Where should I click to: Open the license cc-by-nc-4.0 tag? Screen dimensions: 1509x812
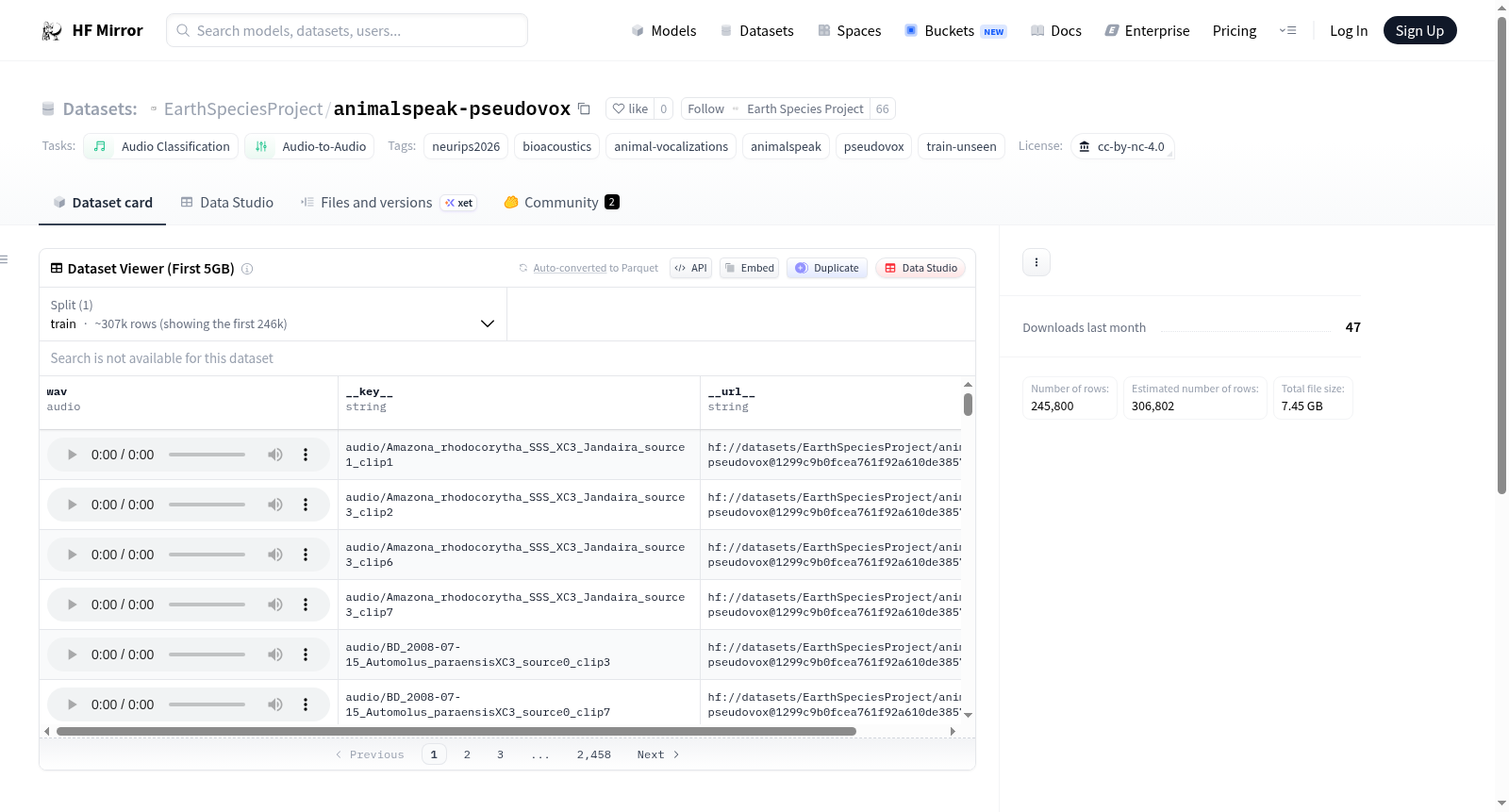pyautogui.click(x=1122, y=146)
